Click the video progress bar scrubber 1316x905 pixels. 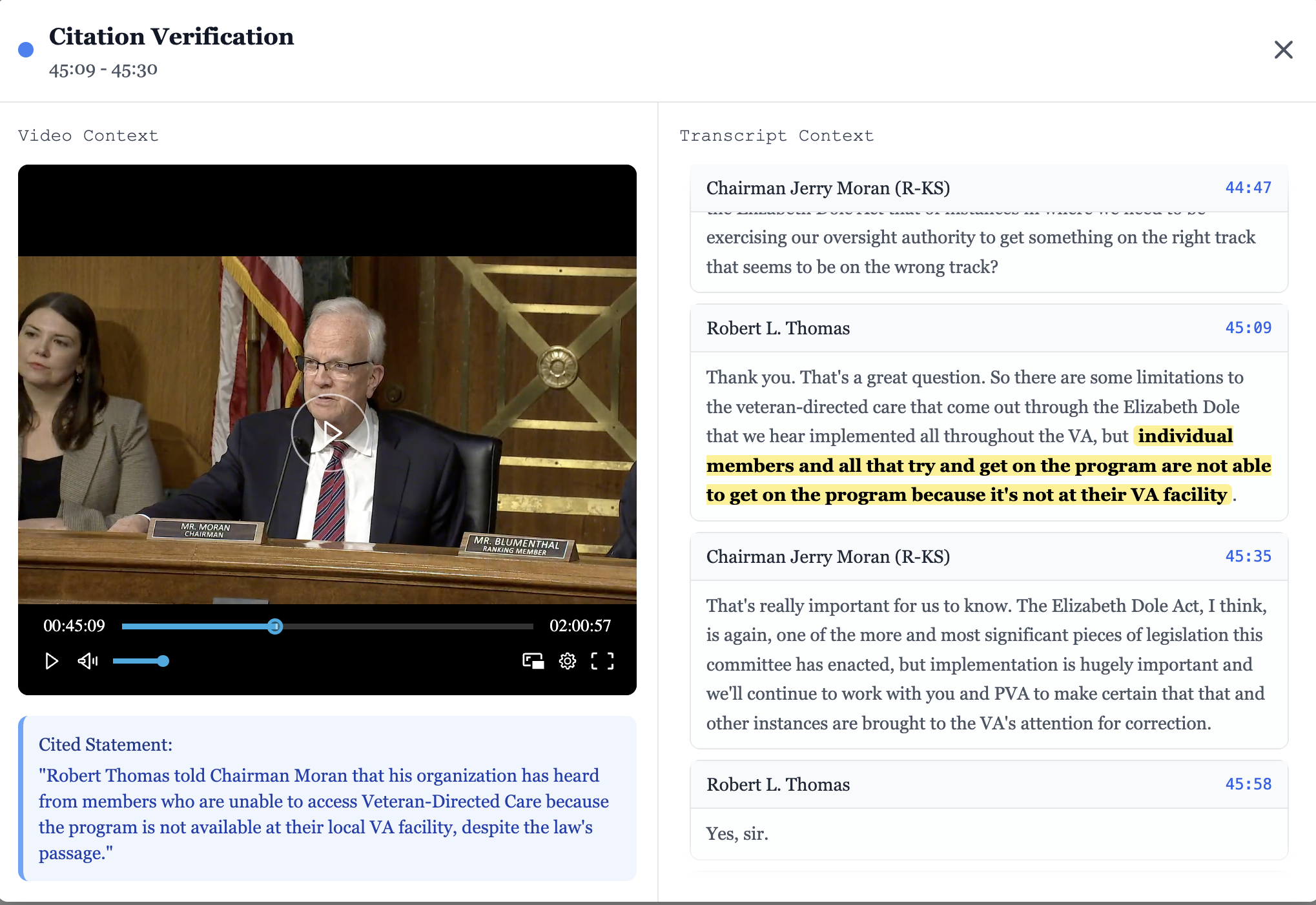pos(276,625)
